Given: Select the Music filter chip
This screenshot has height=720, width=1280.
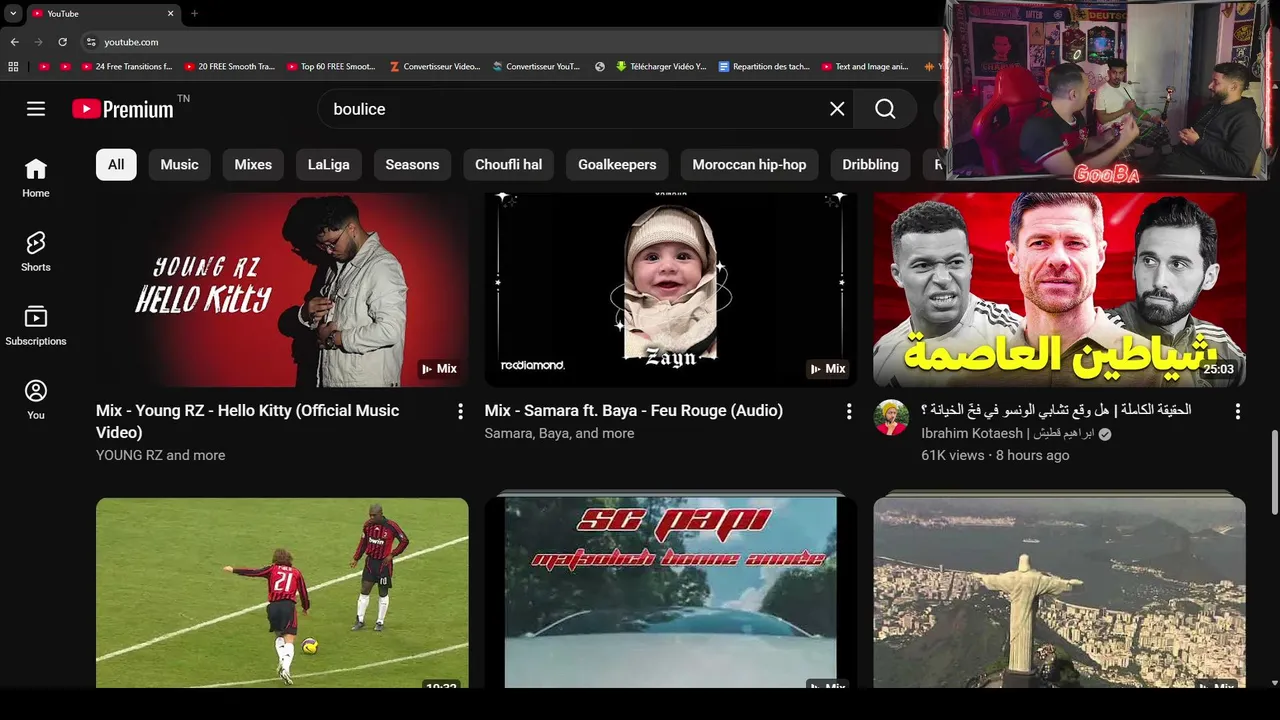Looking at the screenshot, I should [180, 165].
